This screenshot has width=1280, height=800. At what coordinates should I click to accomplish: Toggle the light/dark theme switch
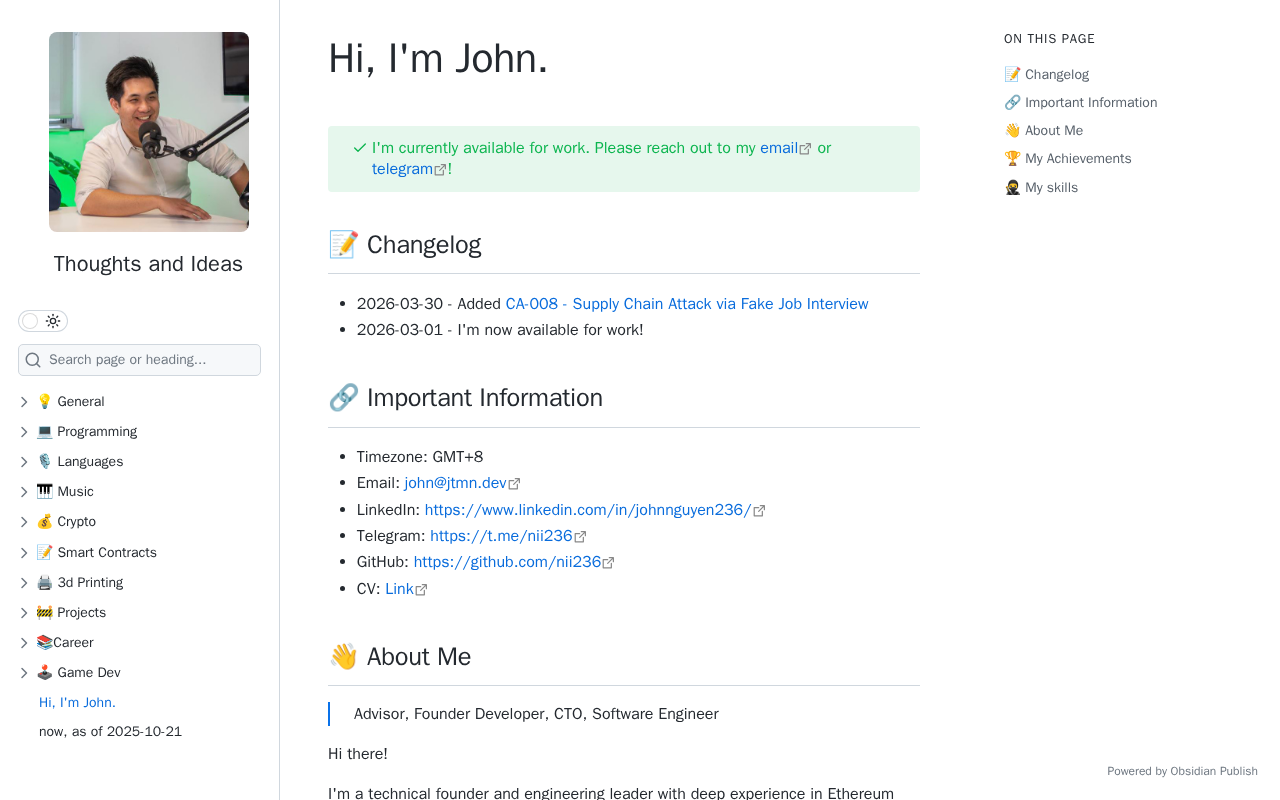[42, 321]
